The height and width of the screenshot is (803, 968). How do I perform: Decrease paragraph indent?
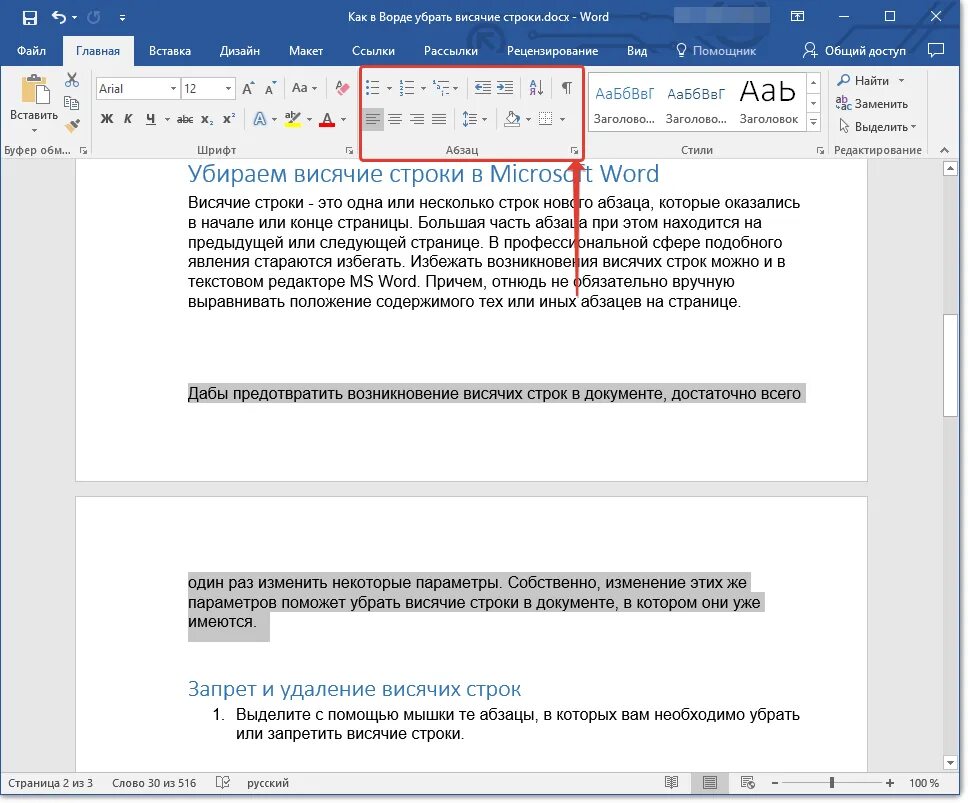(482, 88)
